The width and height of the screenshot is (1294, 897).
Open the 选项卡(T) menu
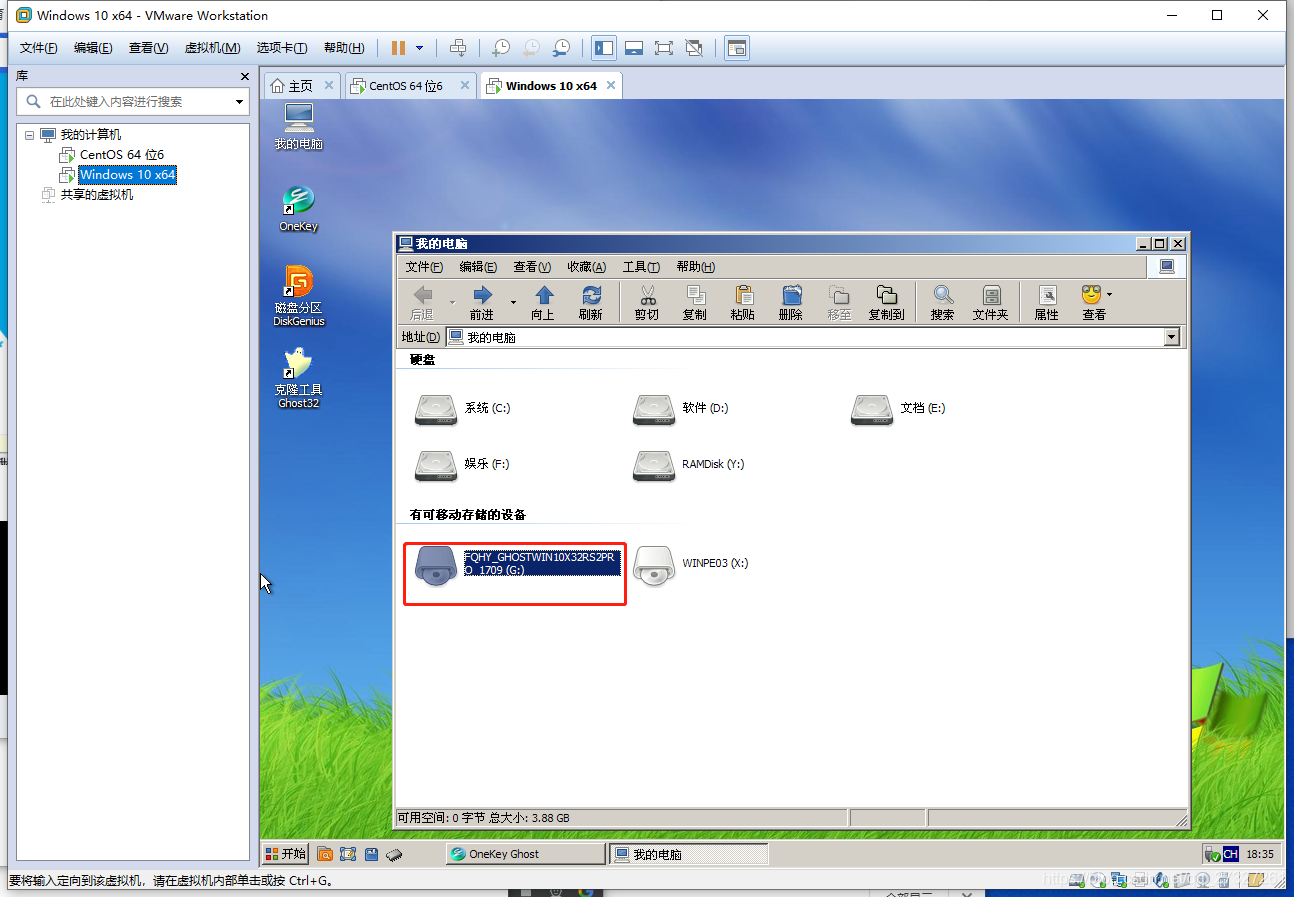tap(282, 48)
